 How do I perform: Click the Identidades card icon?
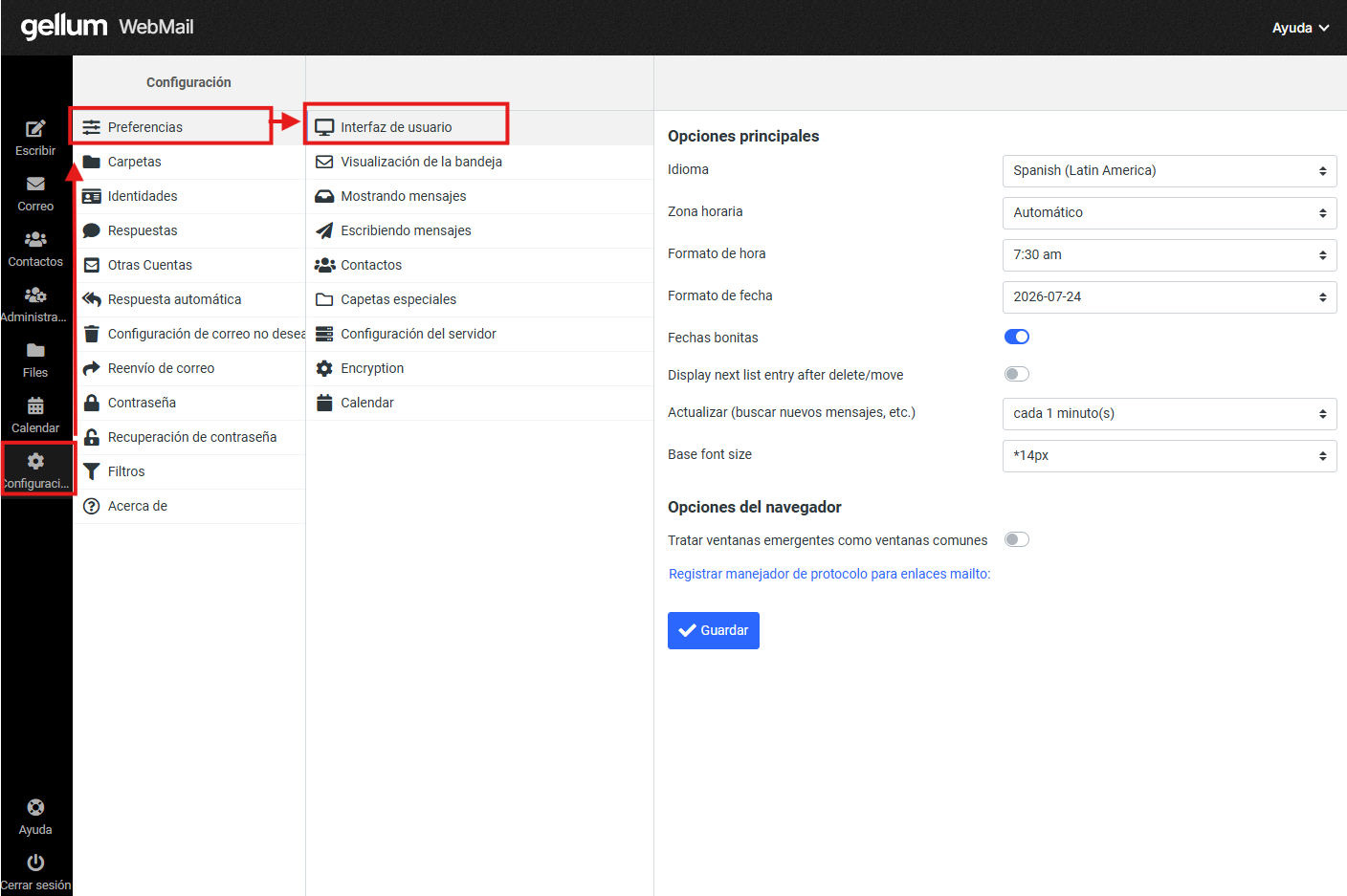coord(92,196)
